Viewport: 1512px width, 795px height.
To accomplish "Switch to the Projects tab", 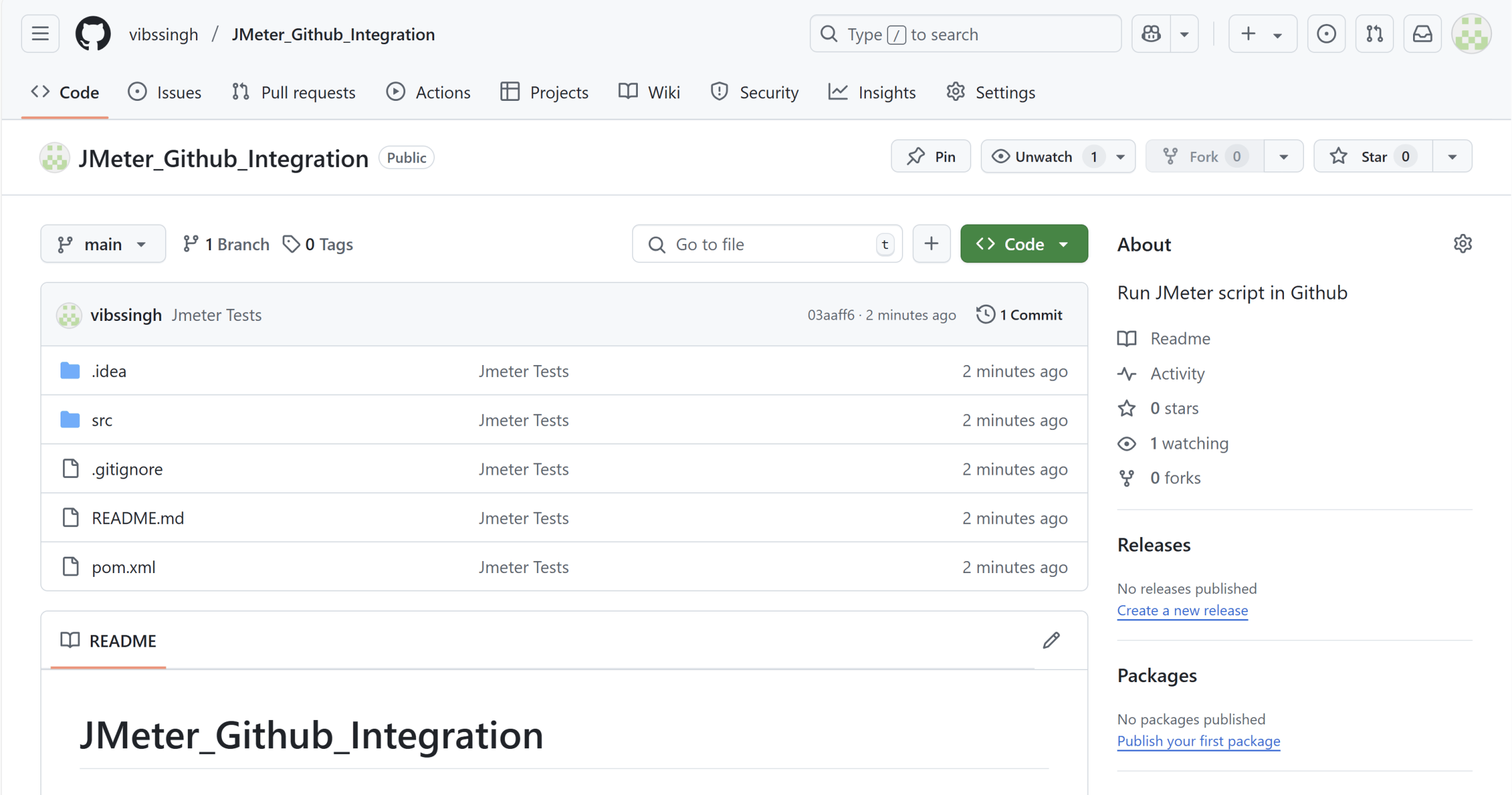I will 544,92.
